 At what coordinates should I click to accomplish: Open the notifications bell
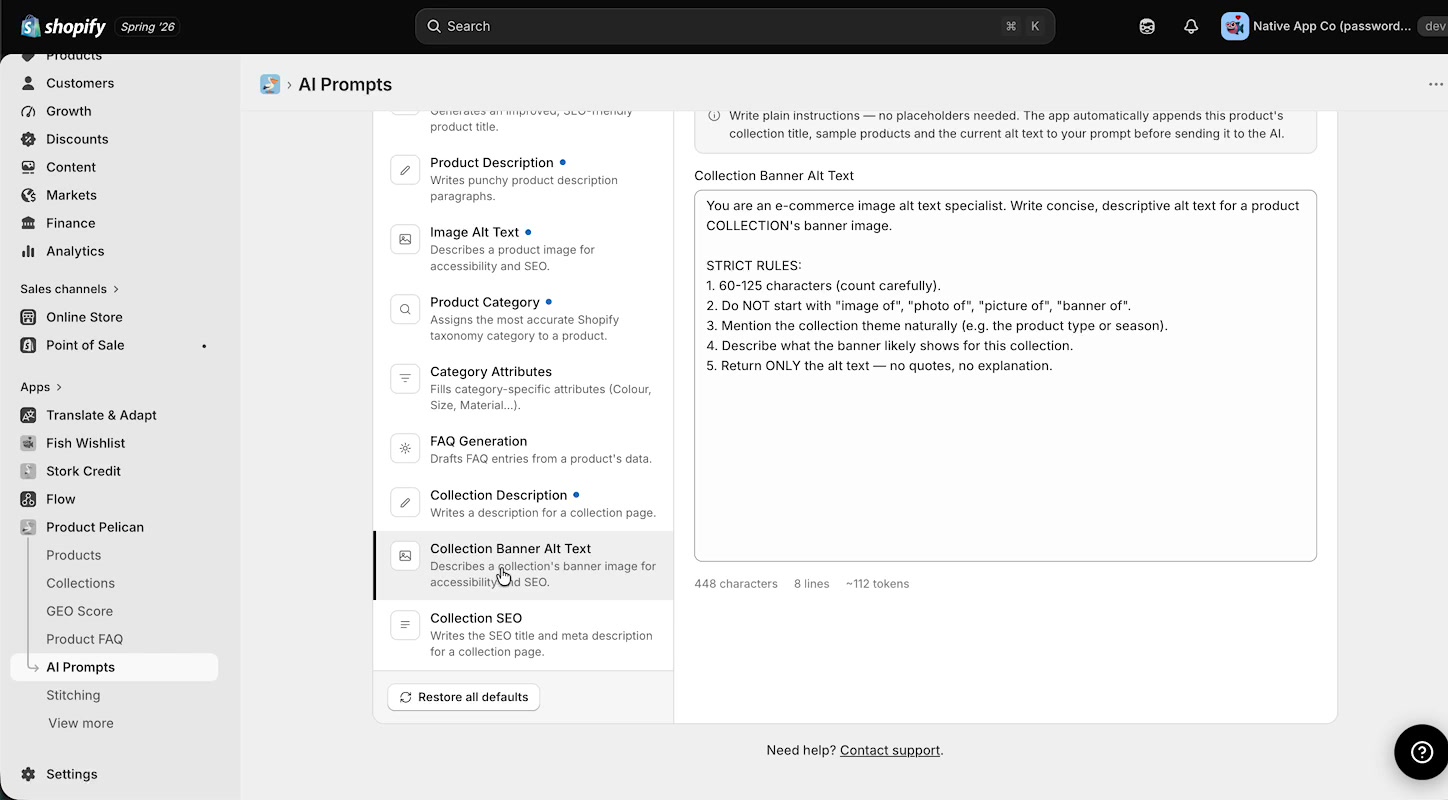tap(1191, 27)
